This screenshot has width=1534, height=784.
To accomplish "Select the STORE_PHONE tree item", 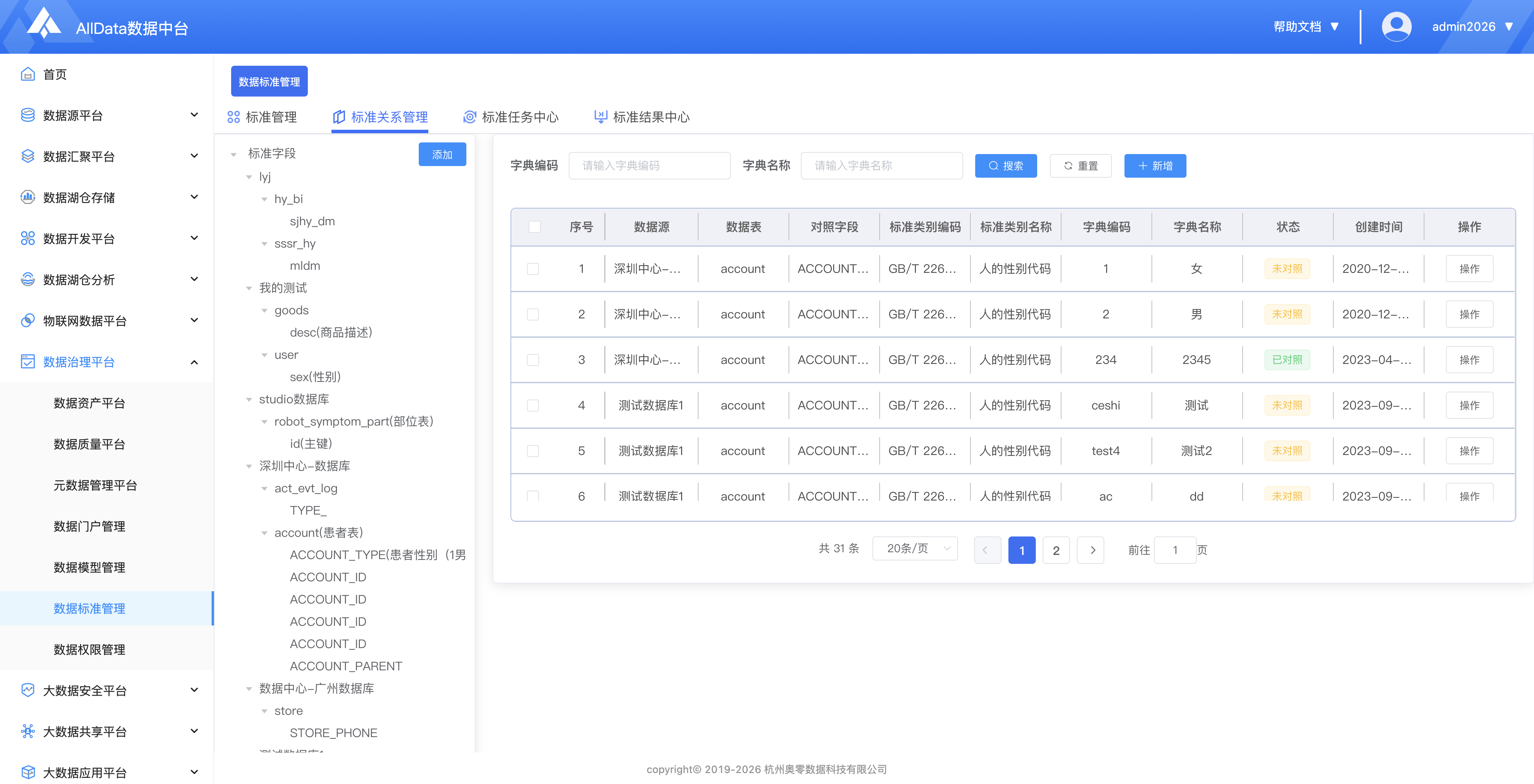I will tap(334, 733).
